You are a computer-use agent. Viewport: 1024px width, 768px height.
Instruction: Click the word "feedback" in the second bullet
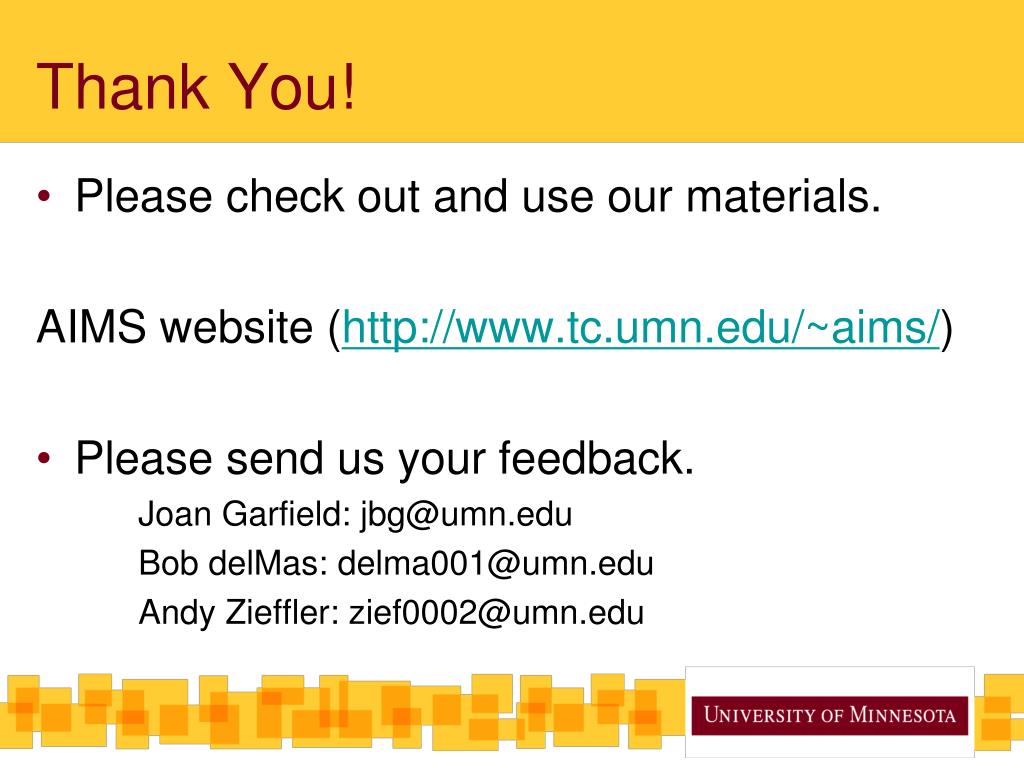coord(596,458)
